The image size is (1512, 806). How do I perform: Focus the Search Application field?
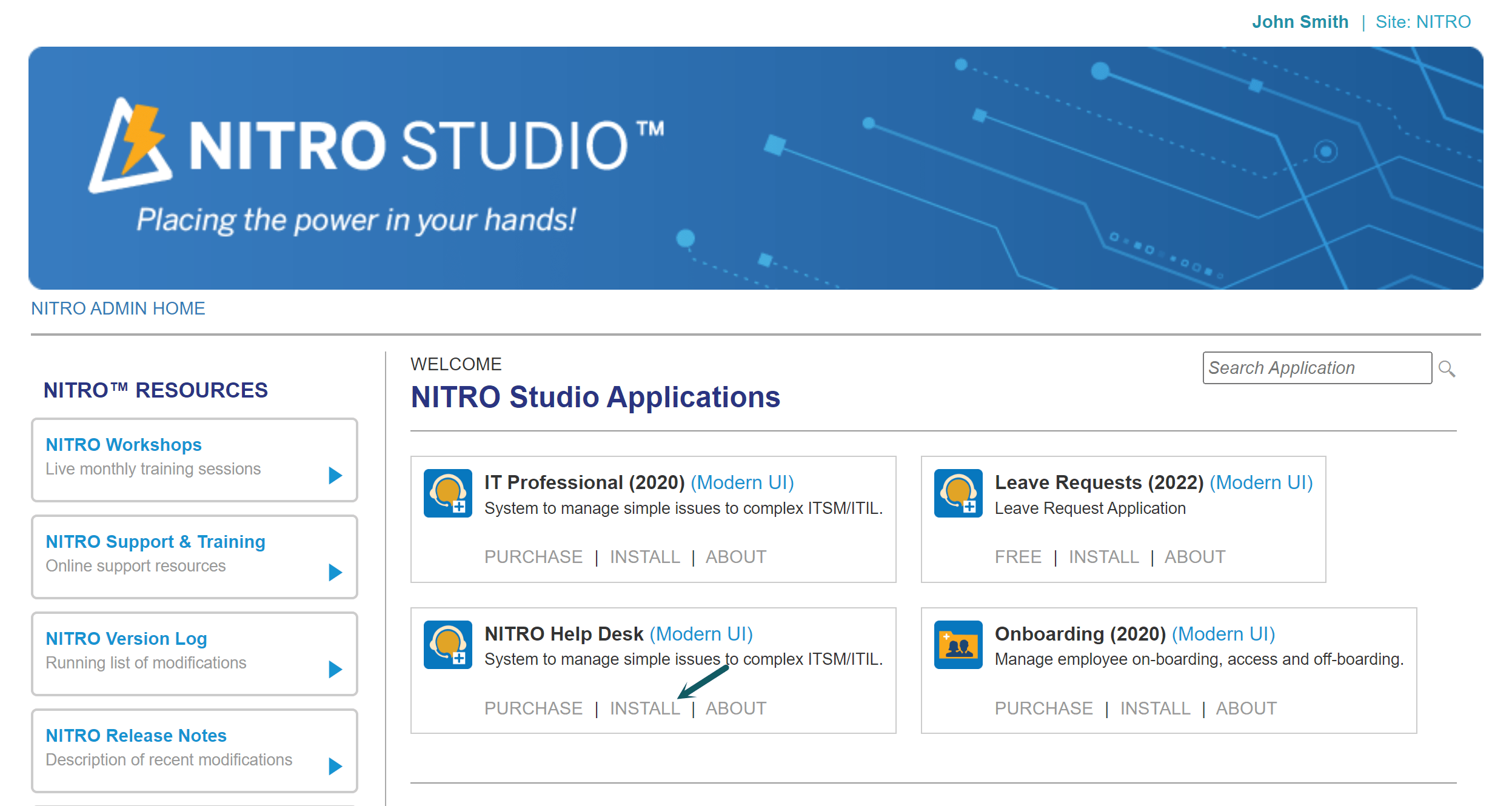pos(1317,368)
